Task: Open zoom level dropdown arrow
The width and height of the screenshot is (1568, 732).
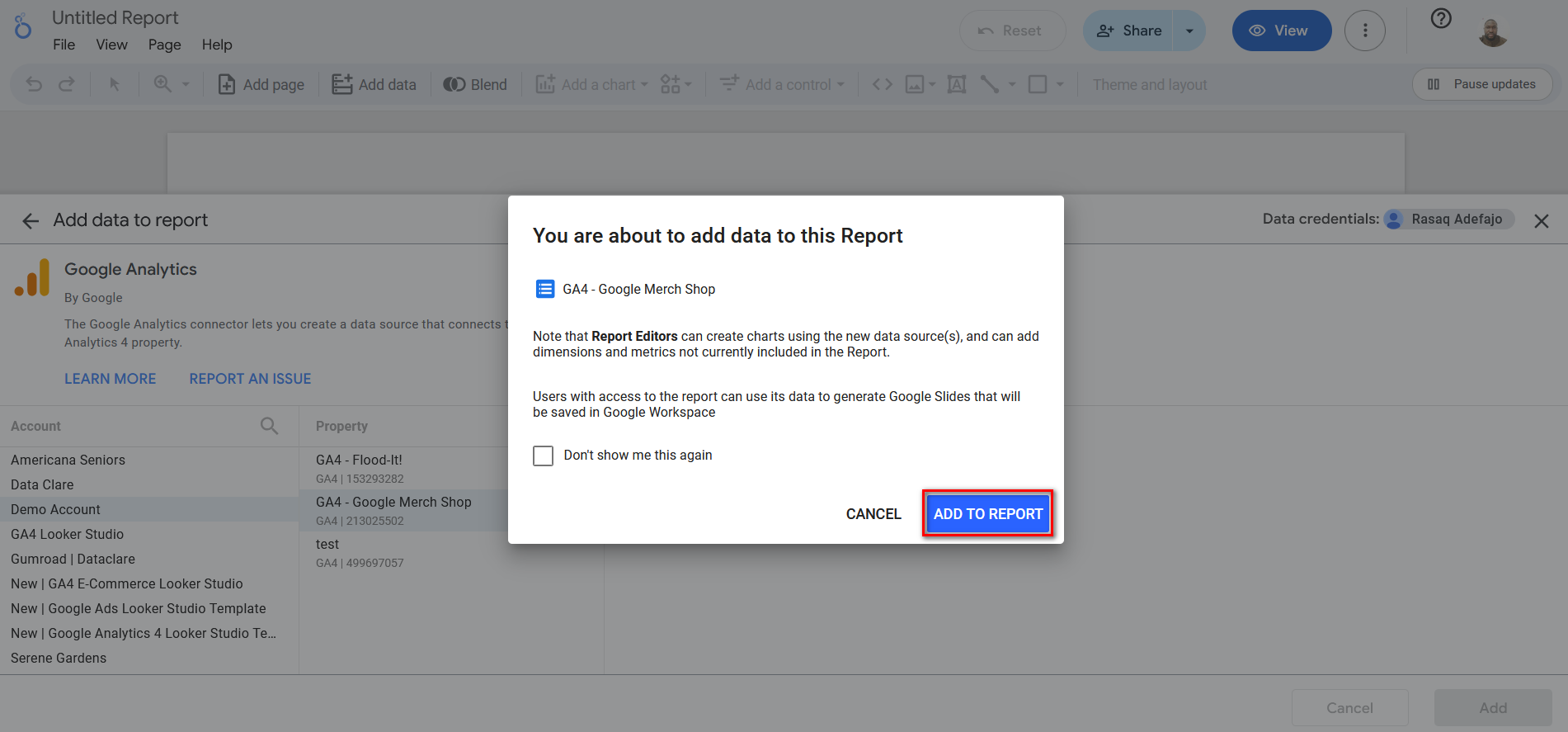Action: point(186,84)
